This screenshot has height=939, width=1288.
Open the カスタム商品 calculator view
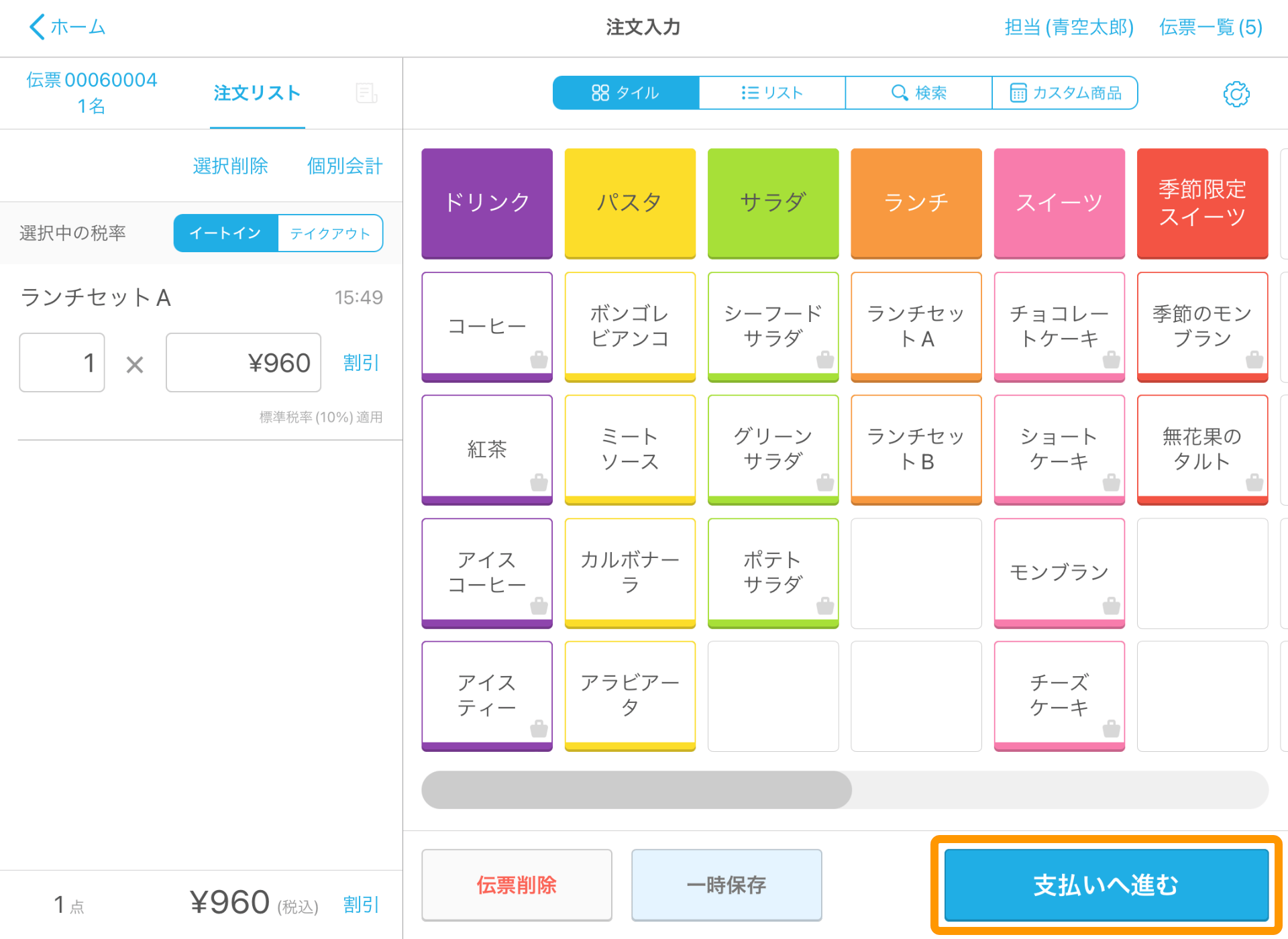click(x=1065, y=93)
